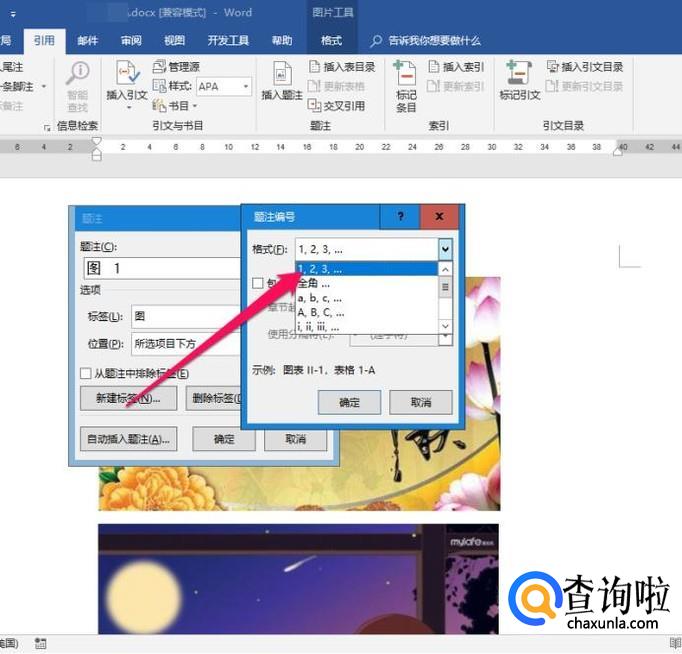The image size is (682, 654).
Task: Click Insert Table of Authorities (插入引文目录)
Action: [x=585, y=67]
